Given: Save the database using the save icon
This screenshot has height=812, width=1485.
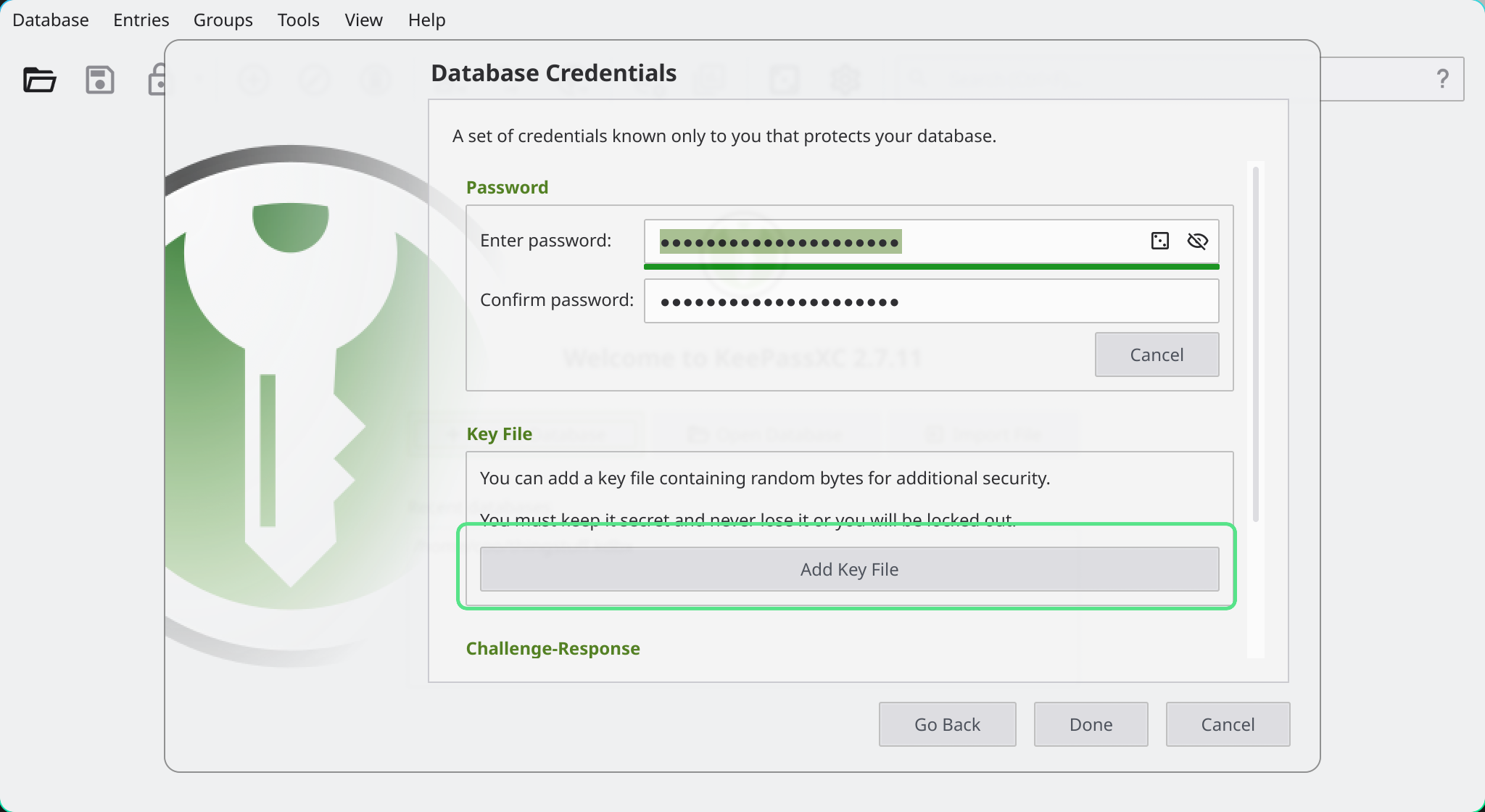Looking at the screenshot, I should coord(100,80).
